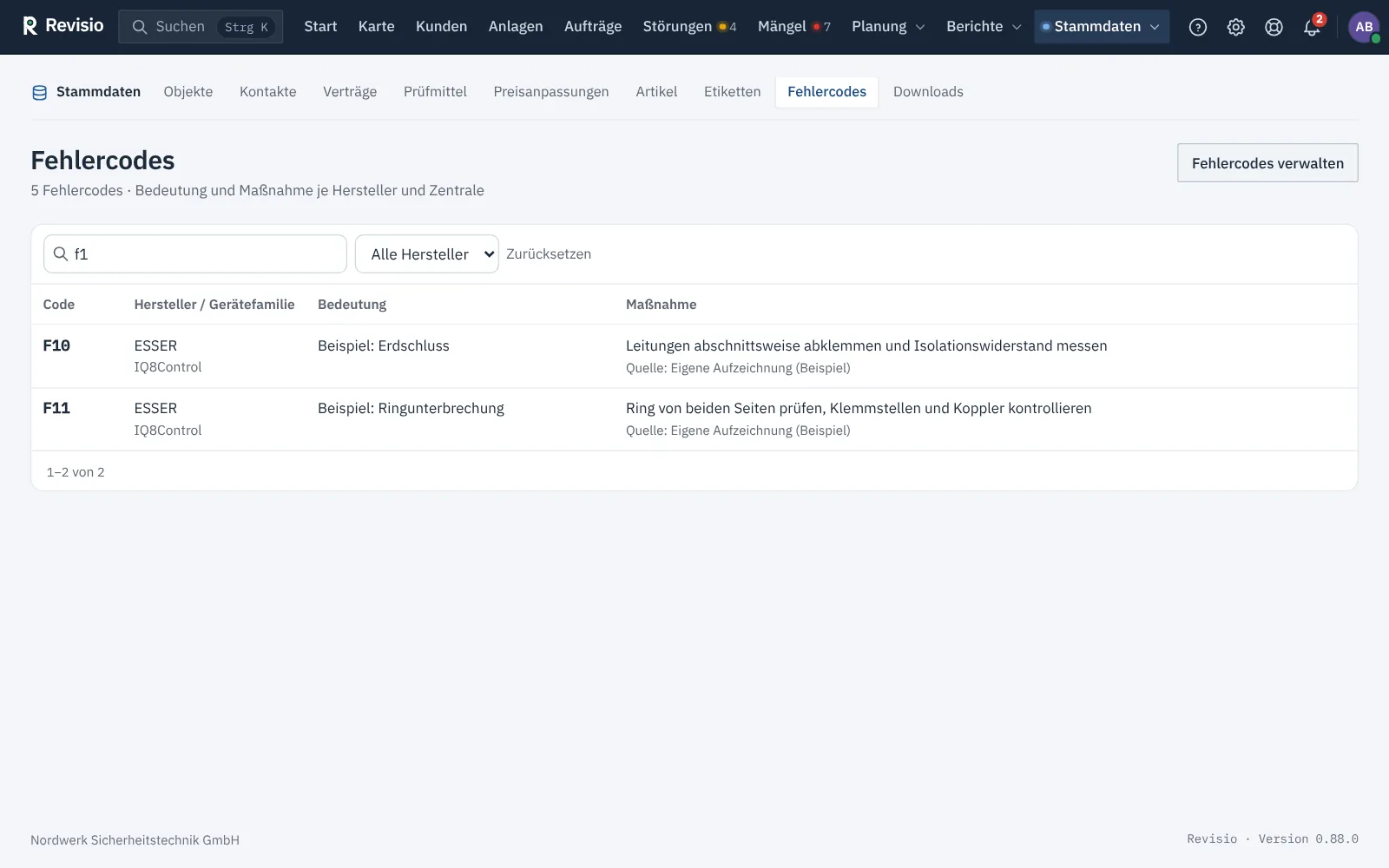Open settings gear icon
This screenshot has height=868, width=1389.
pos(1236,27)
